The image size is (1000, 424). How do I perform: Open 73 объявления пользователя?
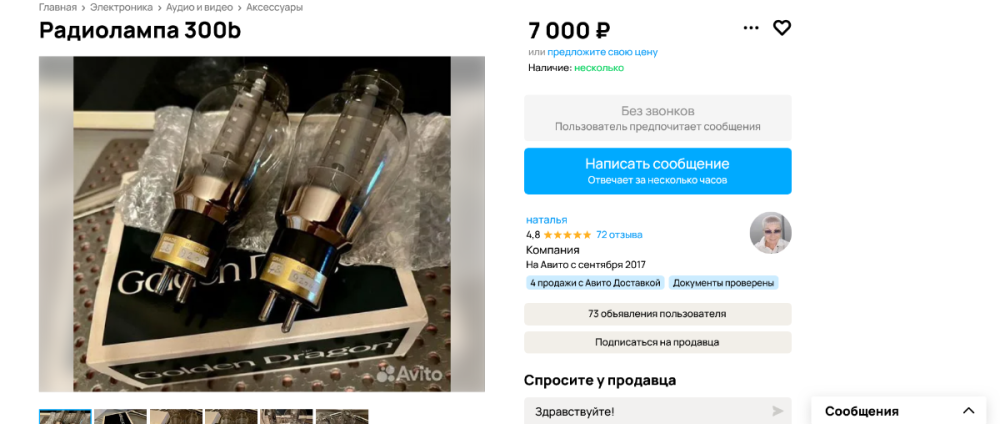pyautogui.click(x=658, y=314)
